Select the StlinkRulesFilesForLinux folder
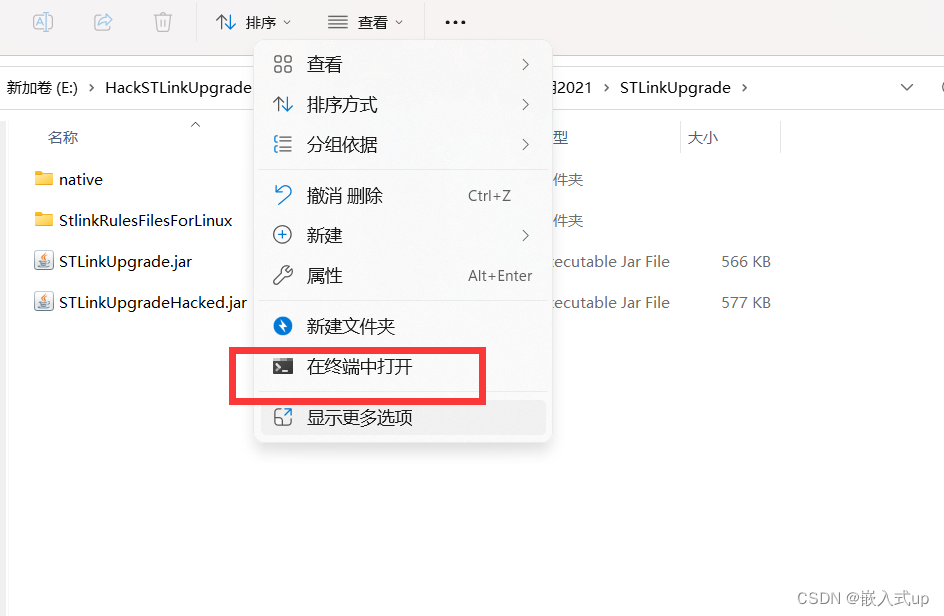Viewport: 944px width, 616px height. pyautogui.click(x=133, y=220)
